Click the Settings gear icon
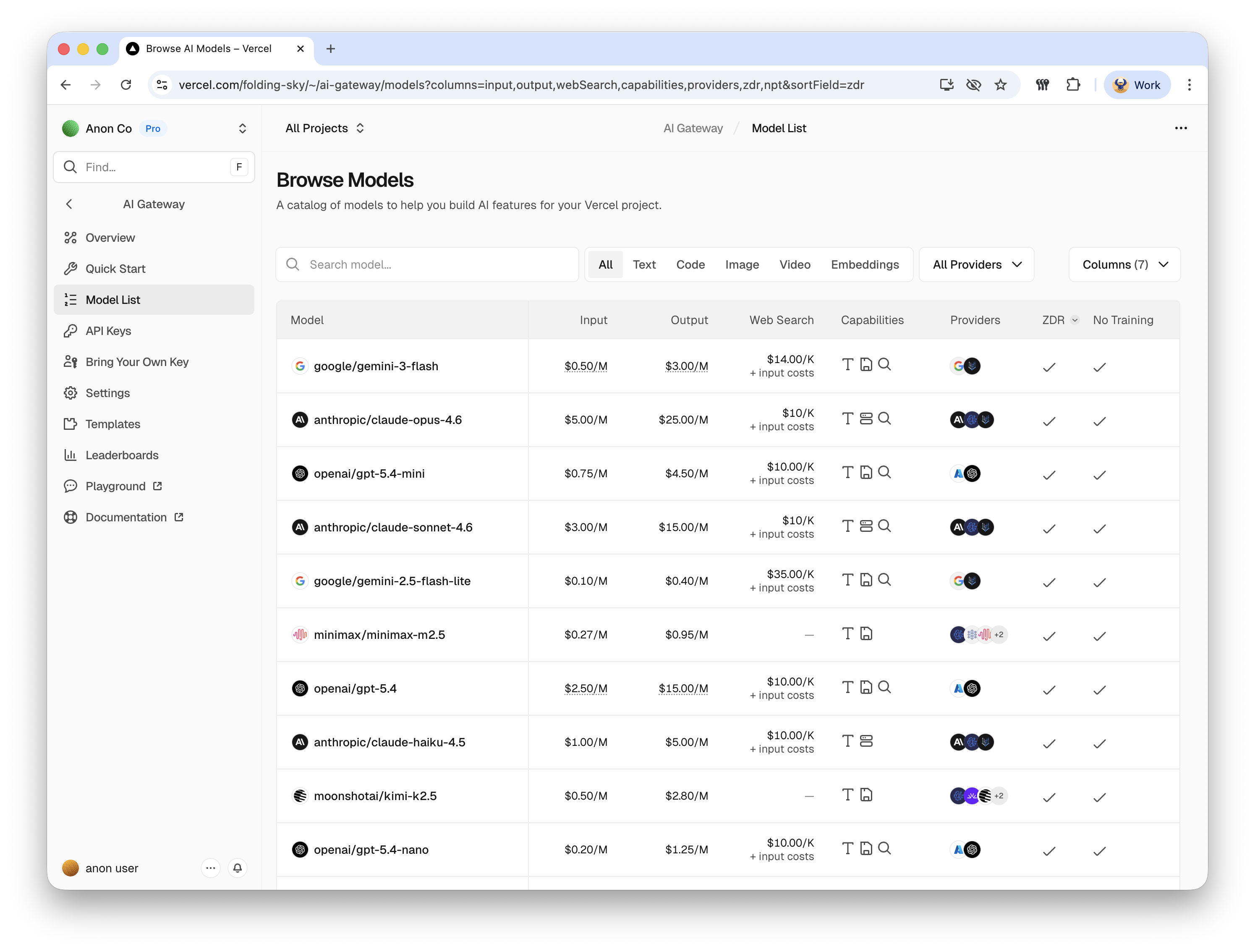1255x952 pixels. pos(71,393)
